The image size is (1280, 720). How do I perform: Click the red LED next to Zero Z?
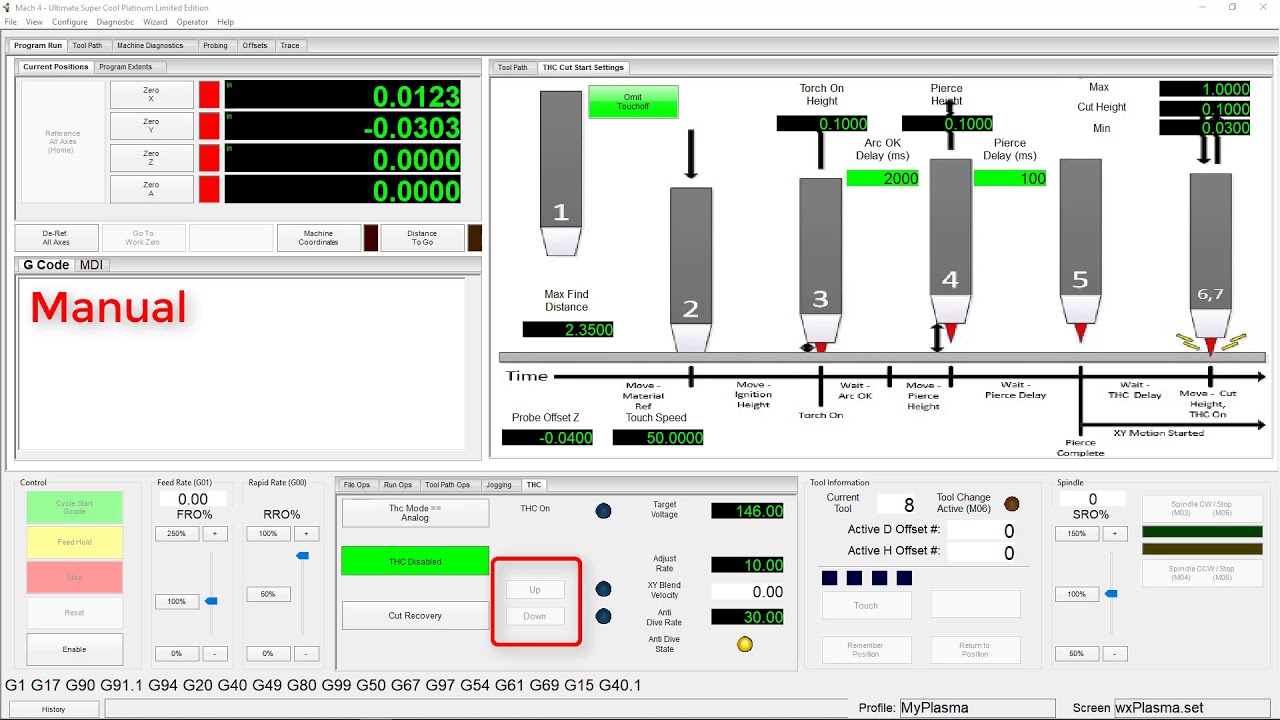[x=209, y=158]
